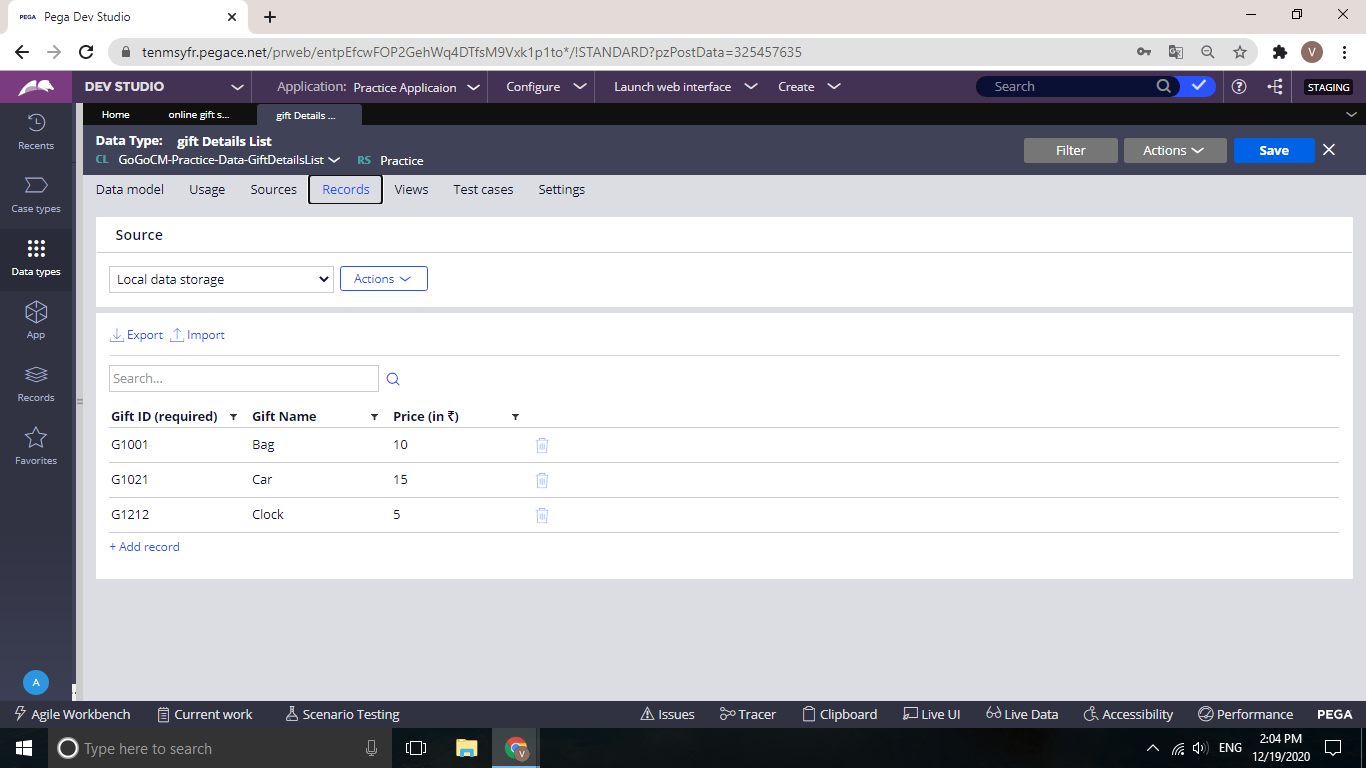Open the Configure menu
Screen dimensions: 1366x768
point(546,87)
